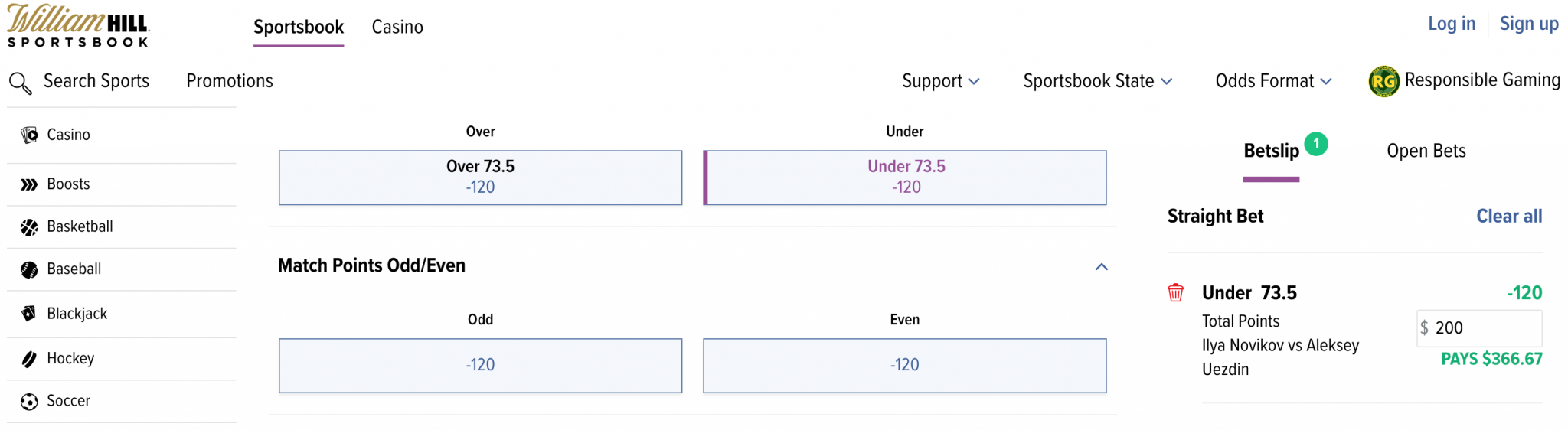This screenshot has height=430, width=1568.
Task: Toggle the Over 73.5 selection
Action: click(480, 178)
